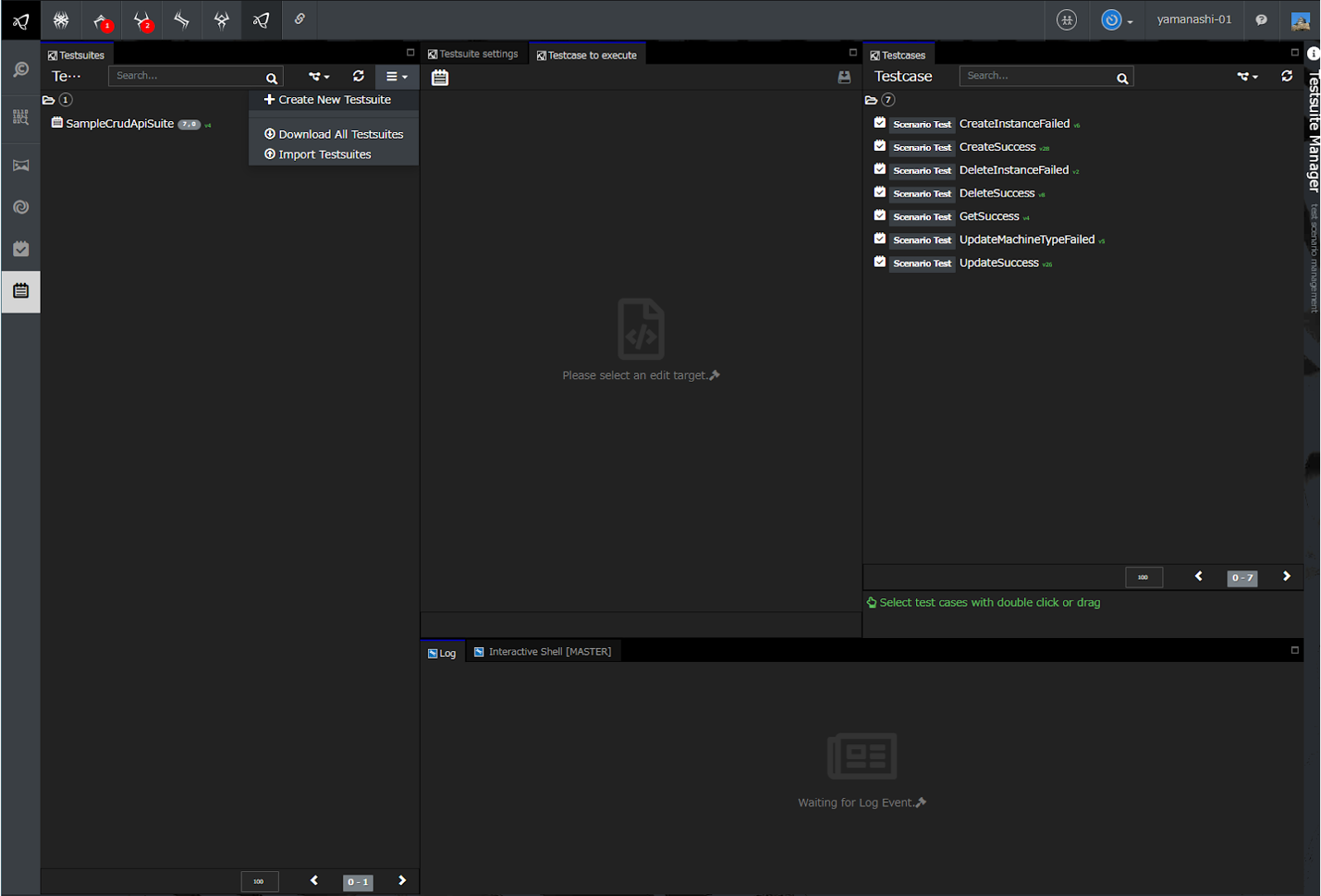Click the save icon in Testcase to execute
Screen dimensions: 1321x896
click(844, 77)
